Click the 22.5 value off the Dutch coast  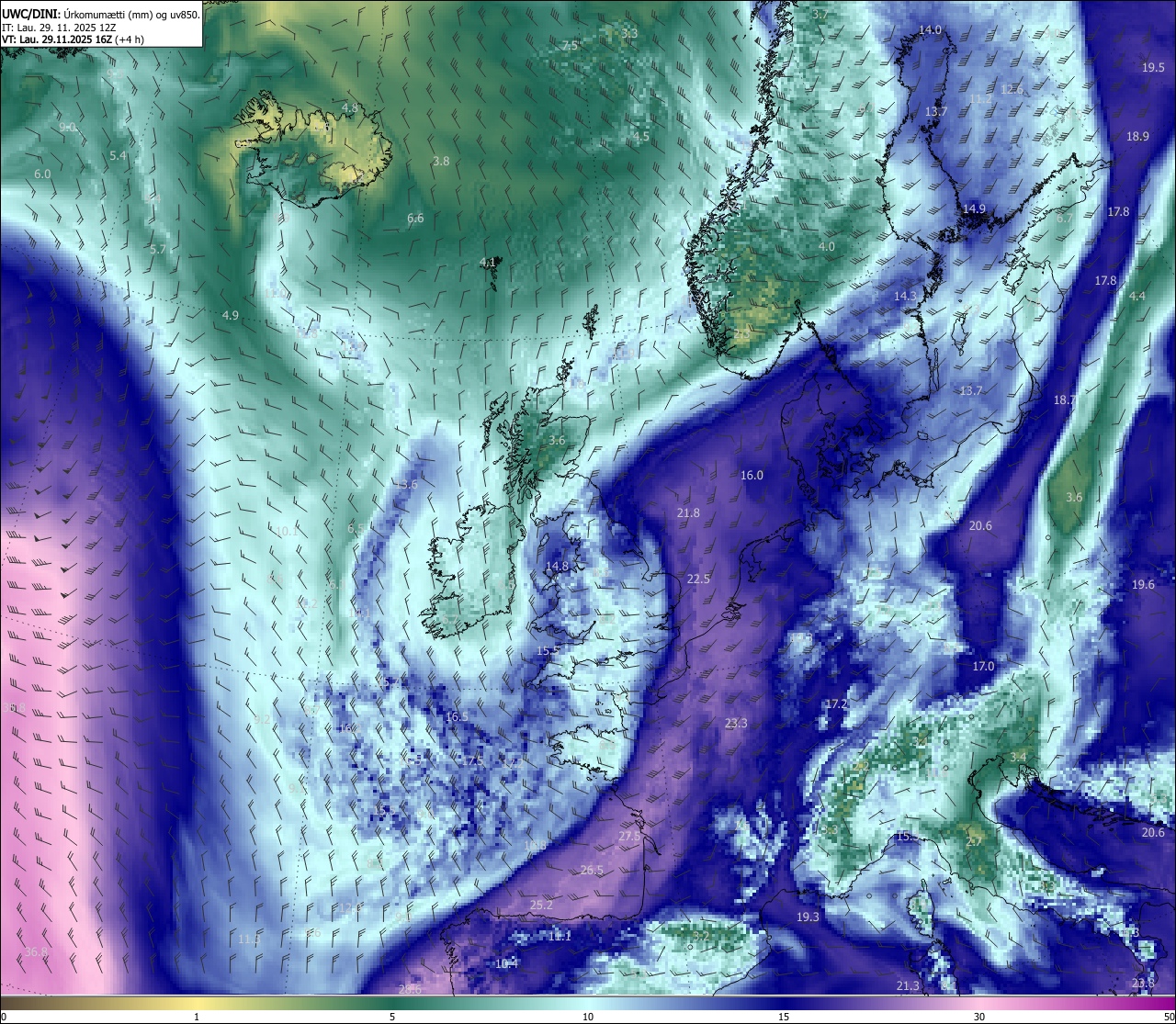(698, 579)
